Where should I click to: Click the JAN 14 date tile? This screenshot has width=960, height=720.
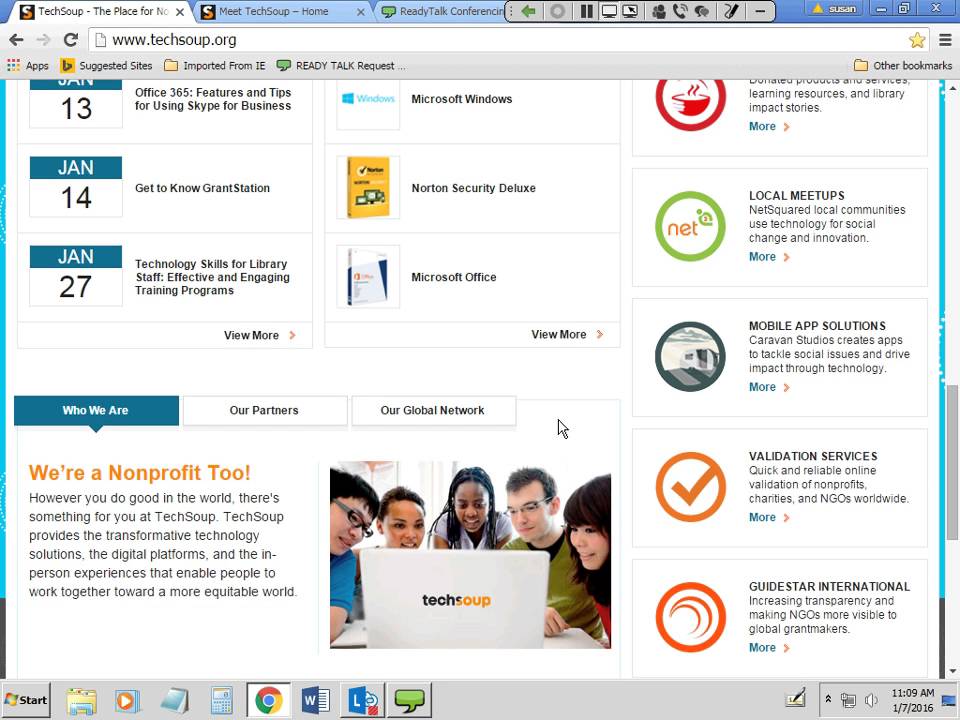click(76, 186)
